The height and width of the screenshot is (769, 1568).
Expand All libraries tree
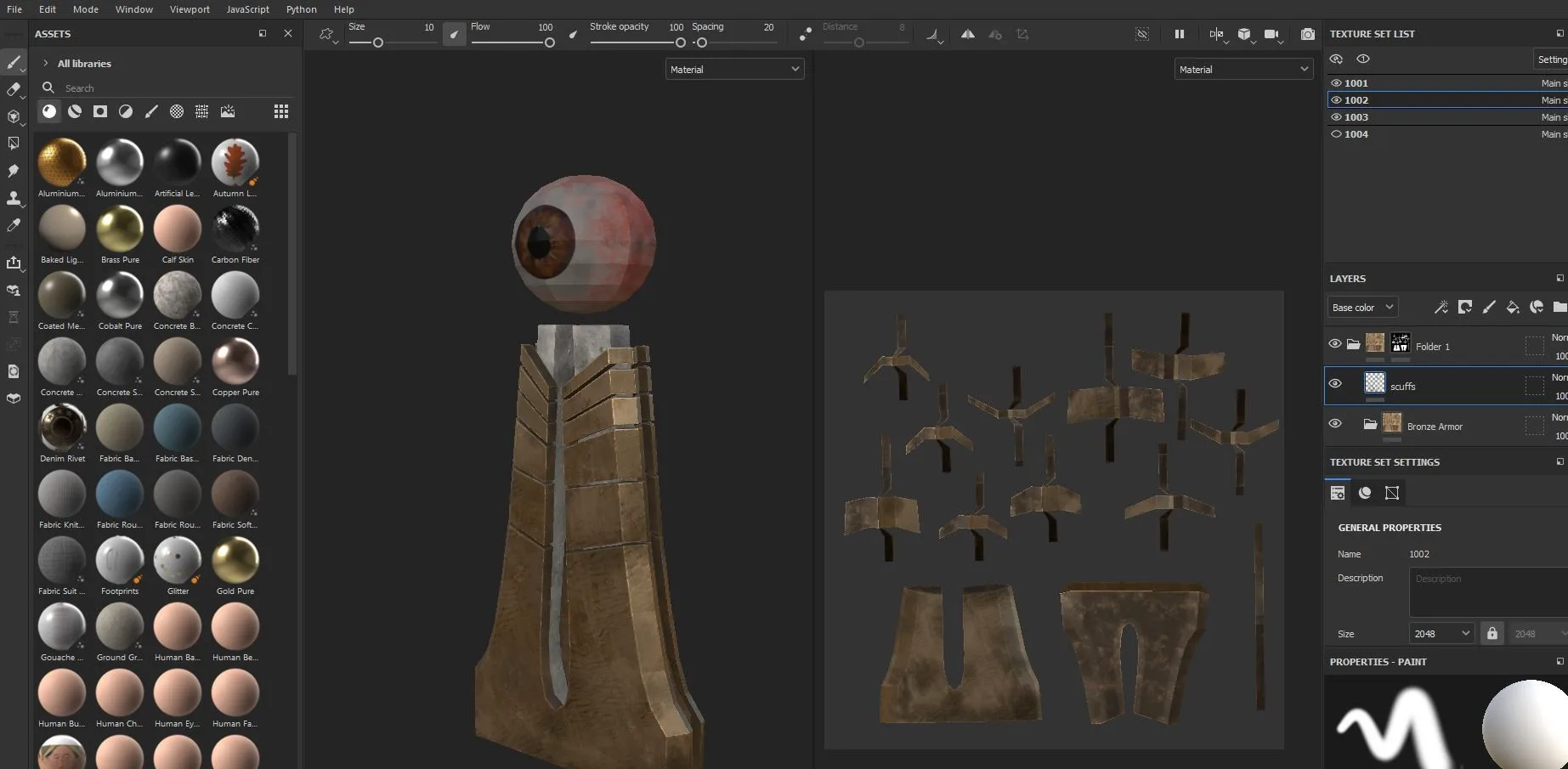46,64
